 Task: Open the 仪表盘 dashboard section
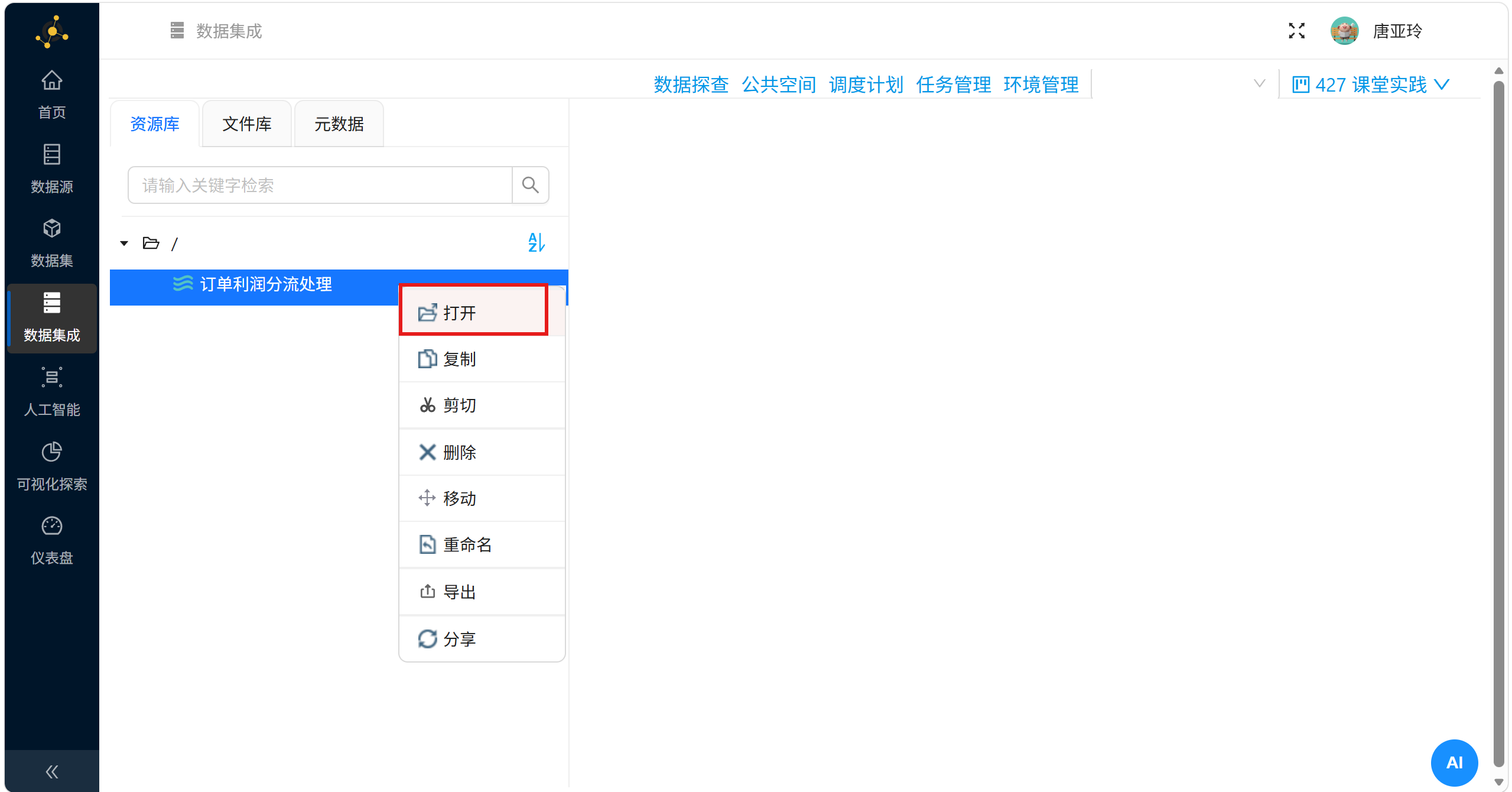(51, 540)
